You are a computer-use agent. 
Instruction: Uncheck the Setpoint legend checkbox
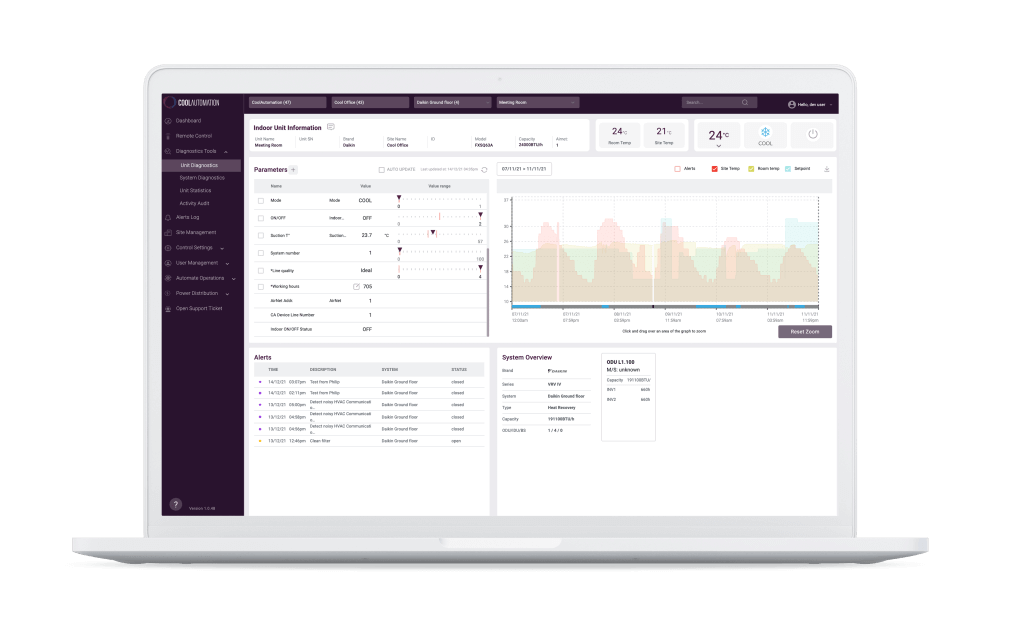tap(788, 169)
